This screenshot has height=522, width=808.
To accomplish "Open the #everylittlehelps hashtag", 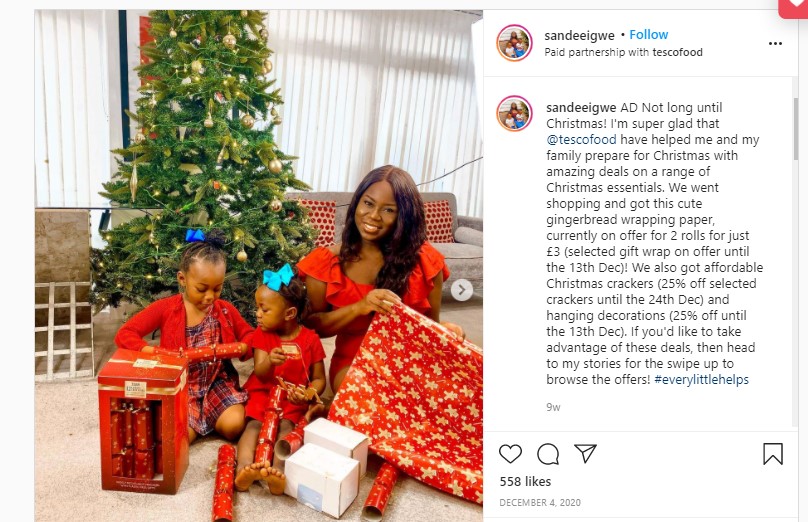I will click(x=701, y=380).
